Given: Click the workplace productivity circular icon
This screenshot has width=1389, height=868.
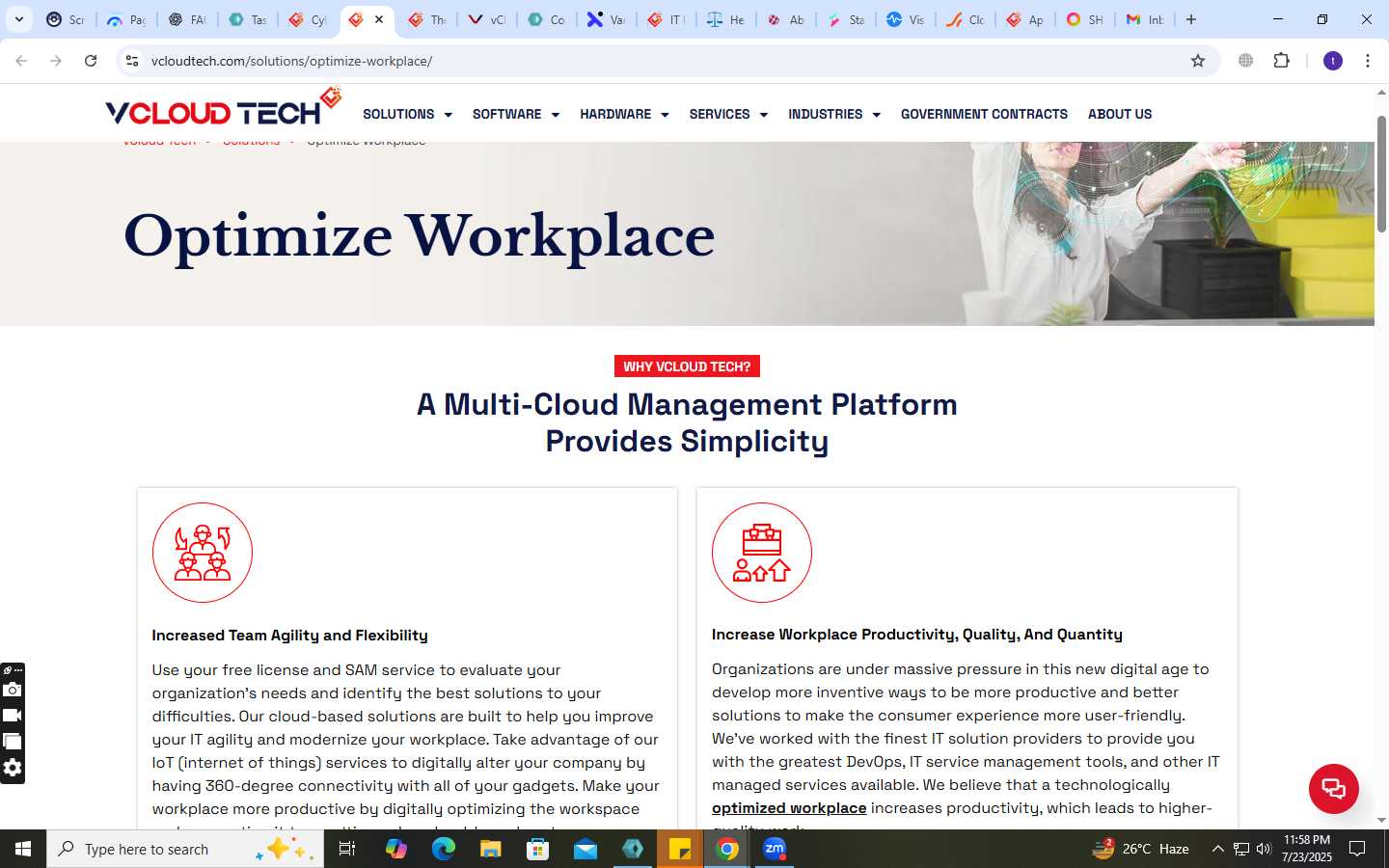Looking at the screenshot, I should coord(762,553).
